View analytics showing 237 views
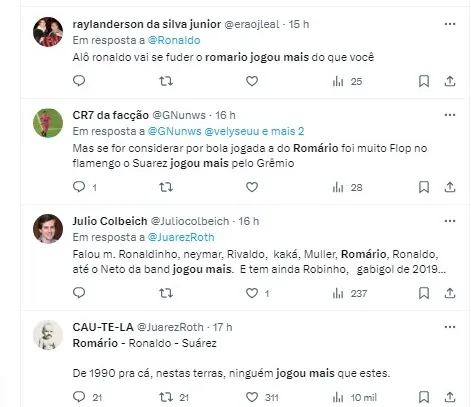The width and height of the screenshot is (471, 407). pyautogui.click(x=349, y=293)
